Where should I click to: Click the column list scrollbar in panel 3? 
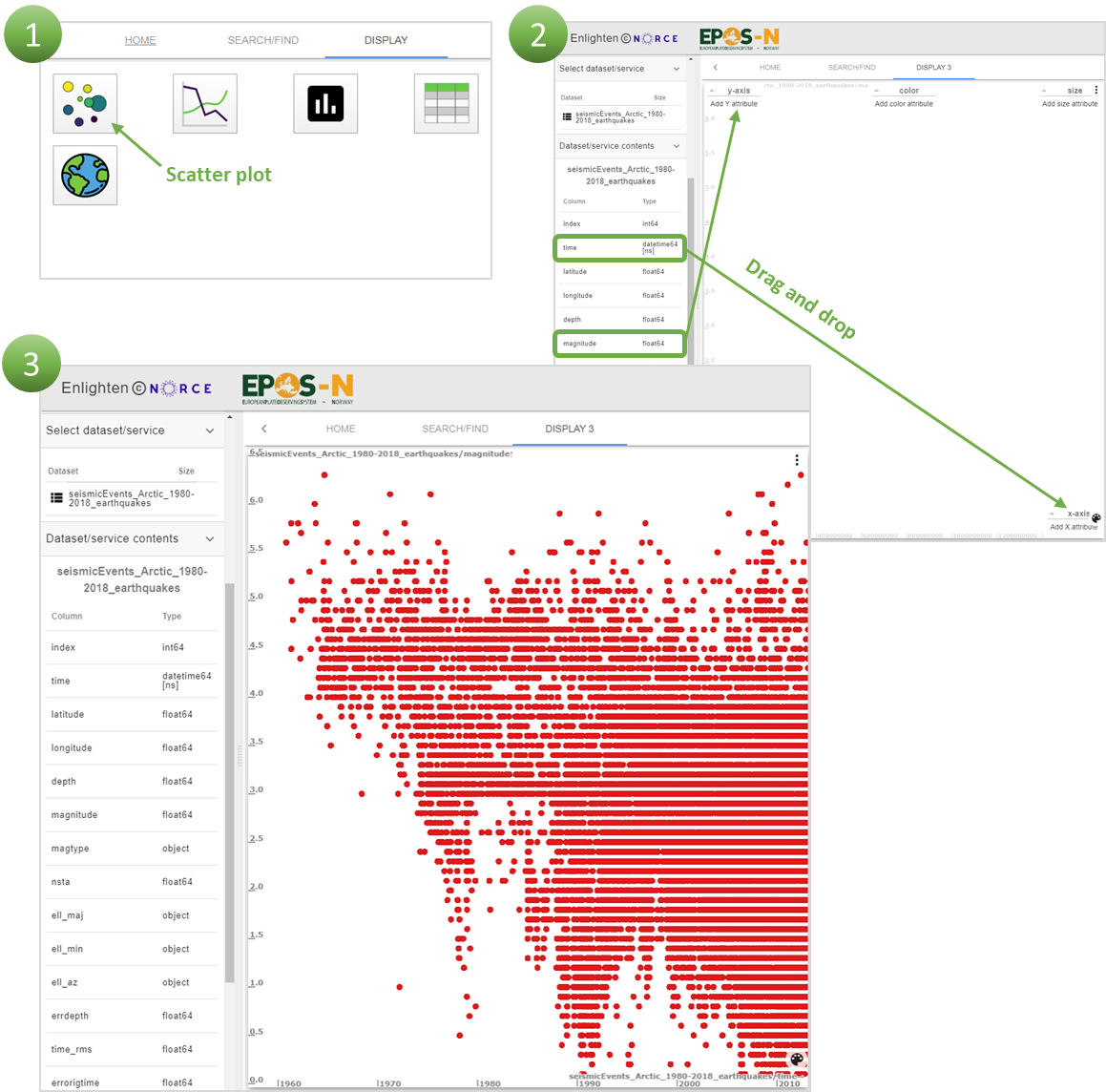tap(229, 783)
